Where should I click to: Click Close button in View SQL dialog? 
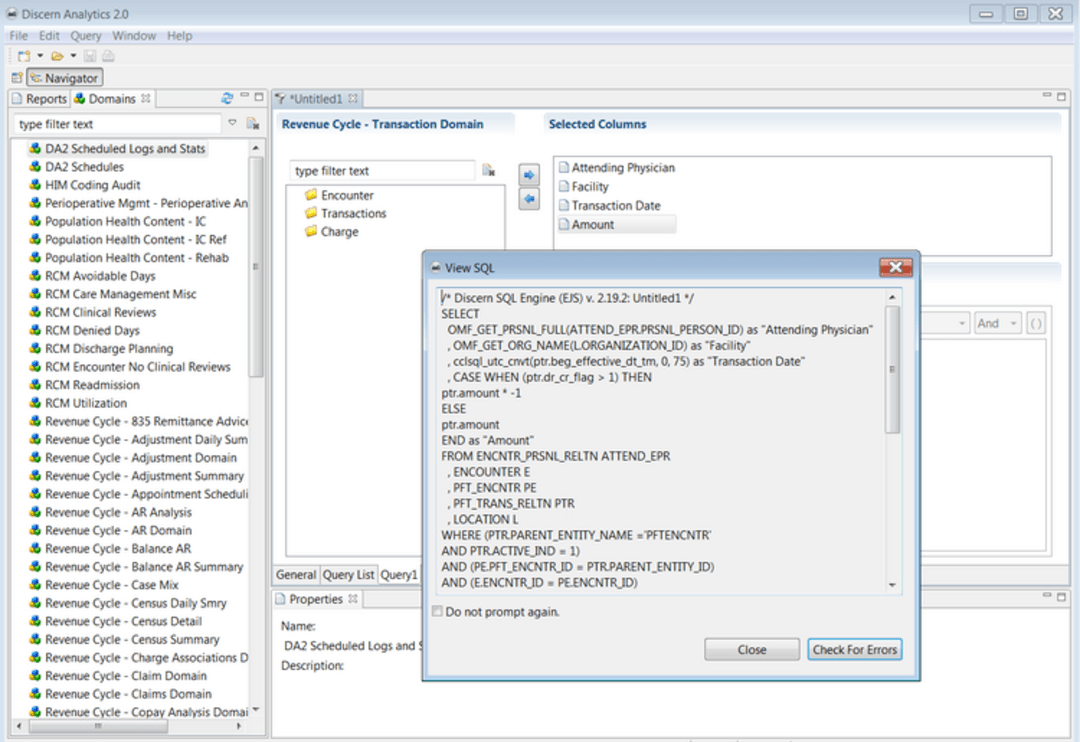751,650
